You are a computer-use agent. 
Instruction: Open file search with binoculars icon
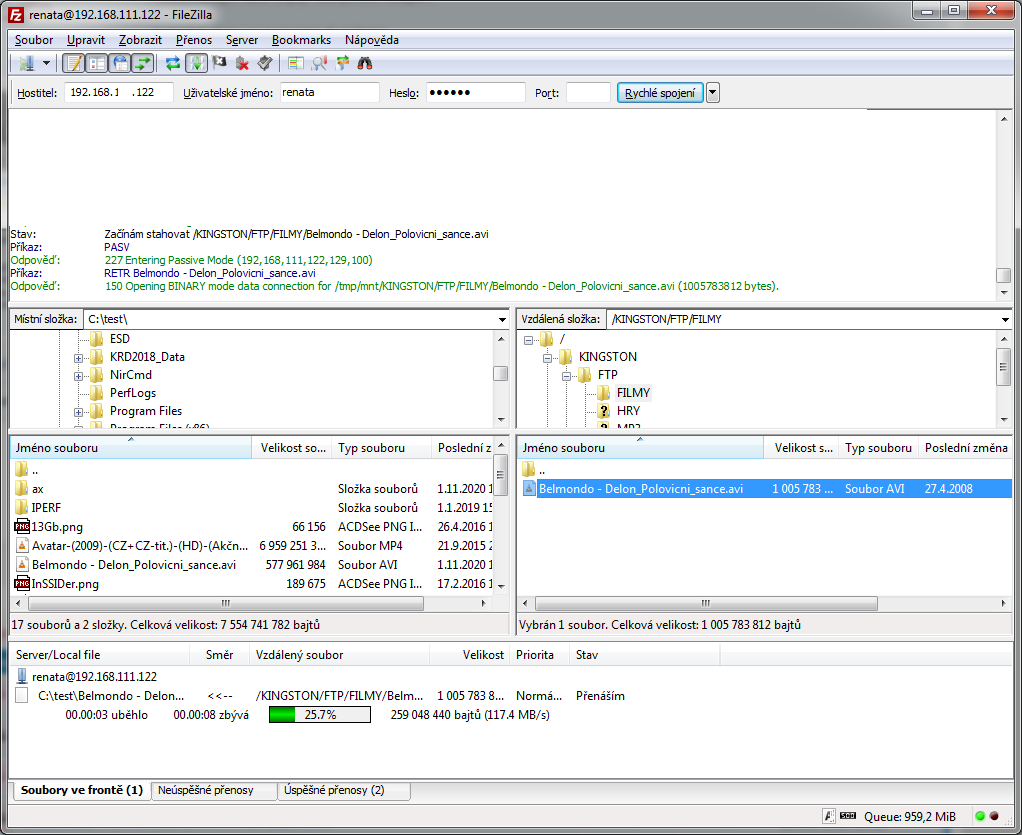point(365,63)
